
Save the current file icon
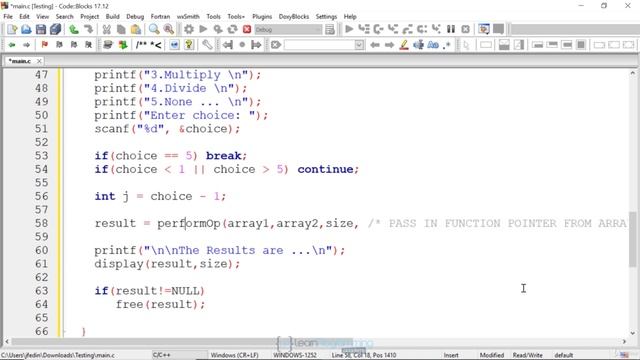[x=41, y=29]
